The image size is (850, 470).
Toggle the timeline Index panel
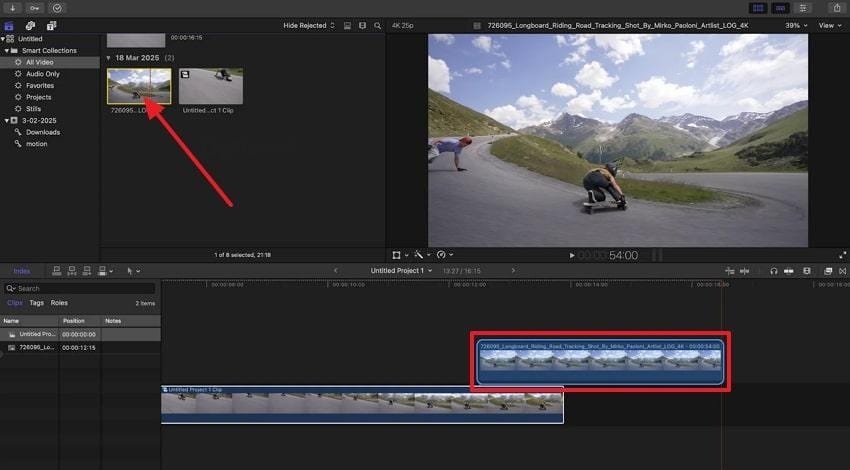coord(22,271)
